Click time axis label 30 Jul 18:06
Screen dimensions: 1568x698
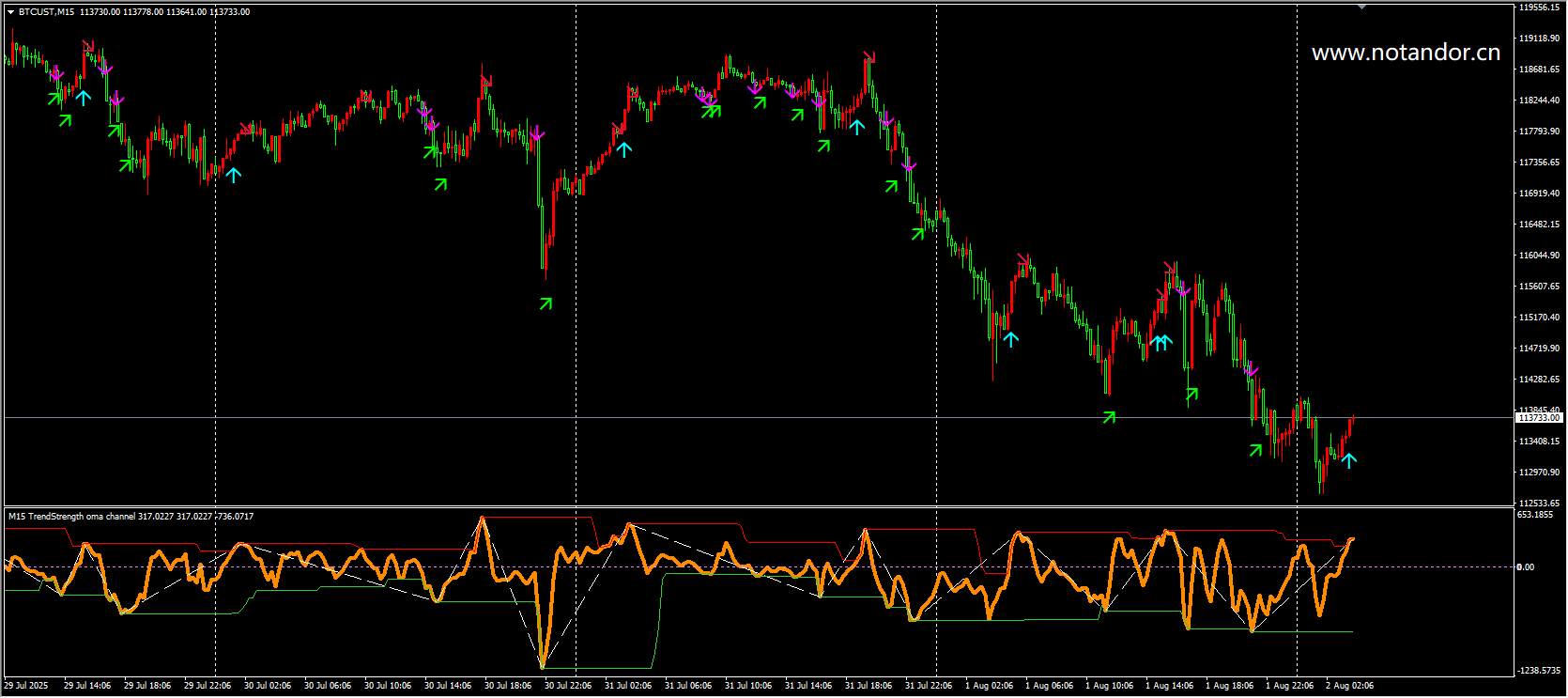(x=508, y=686)
